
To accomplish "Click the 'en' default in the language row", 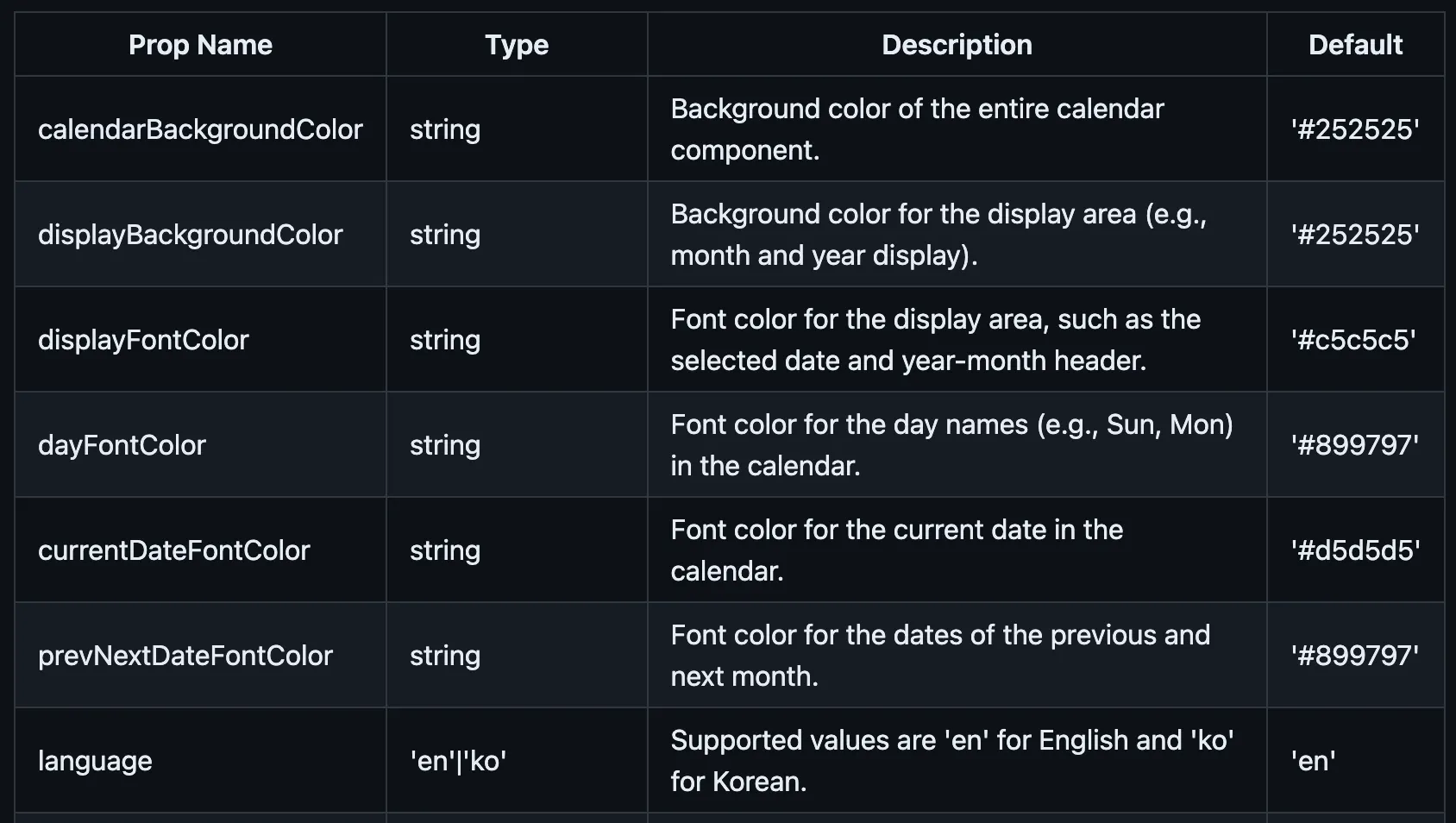I will tap(1314, 761).
